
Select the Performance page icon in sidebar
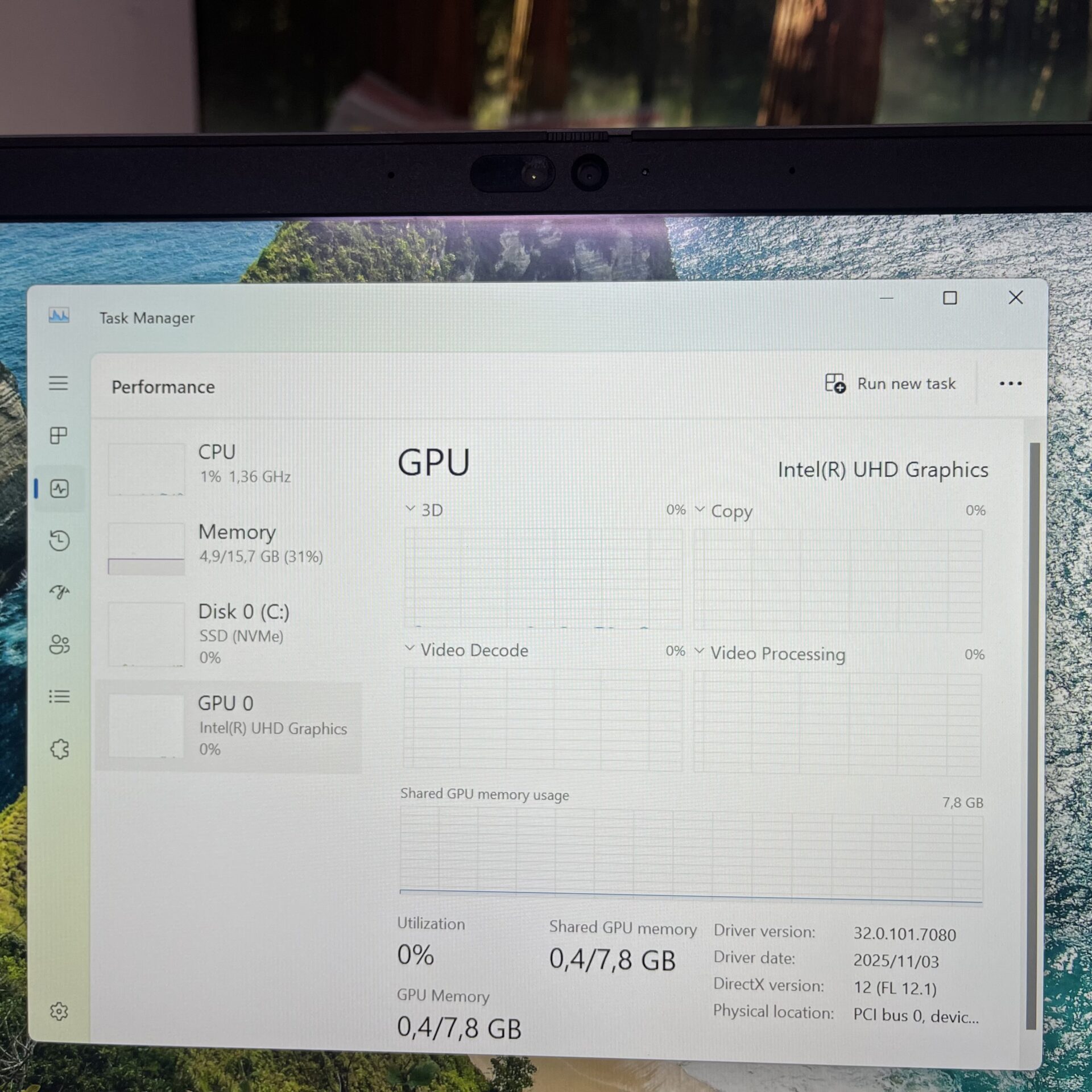[x=59, y=489]
